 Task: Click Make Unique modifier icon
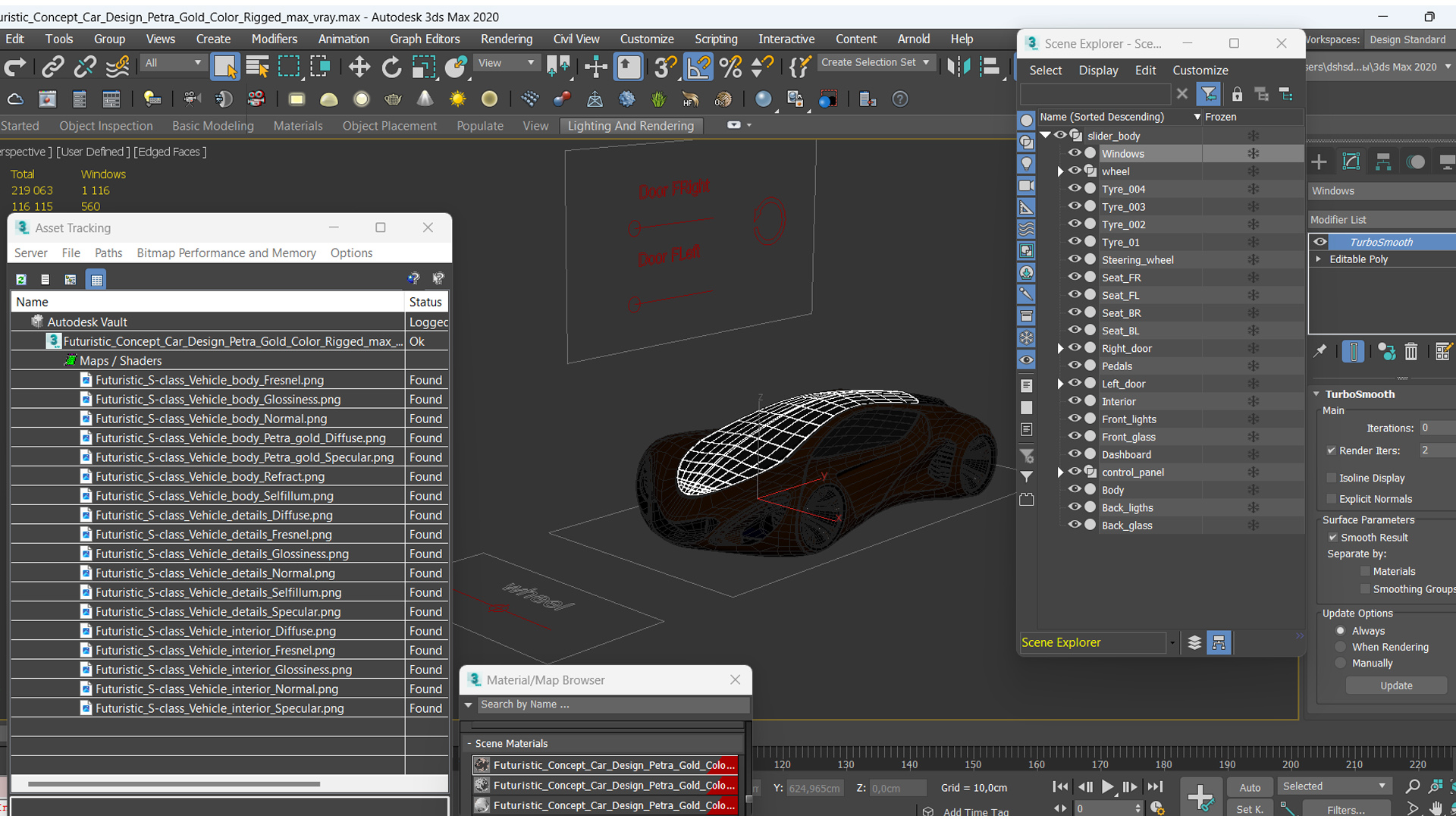(1387, 352)
